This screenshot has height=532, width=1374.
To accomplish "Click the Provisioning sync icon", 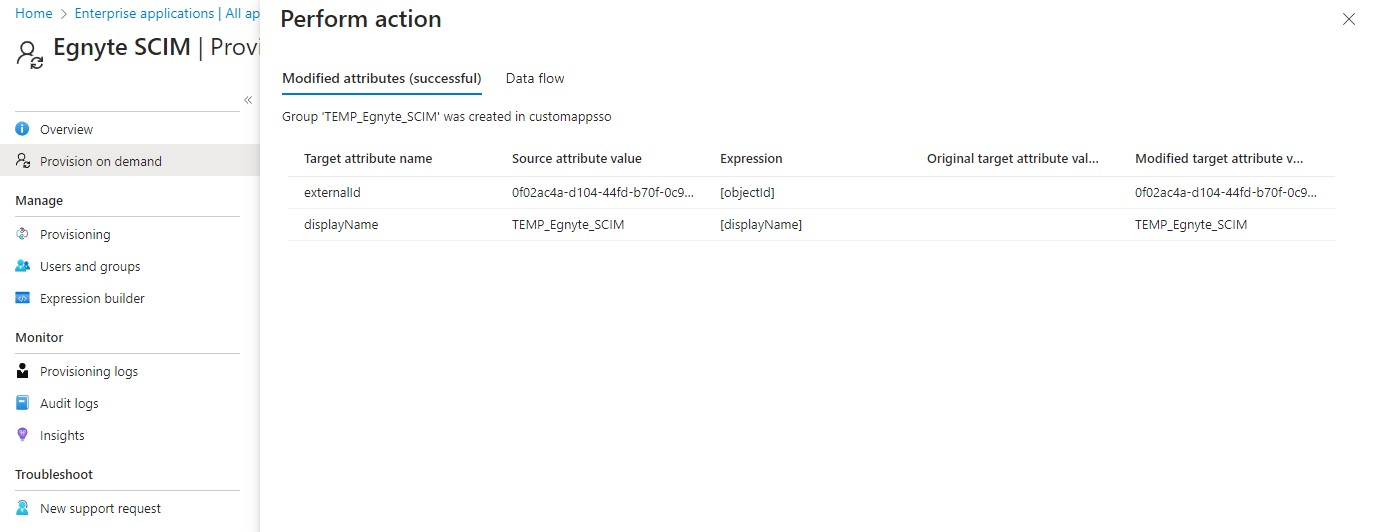I will (23, 234).
